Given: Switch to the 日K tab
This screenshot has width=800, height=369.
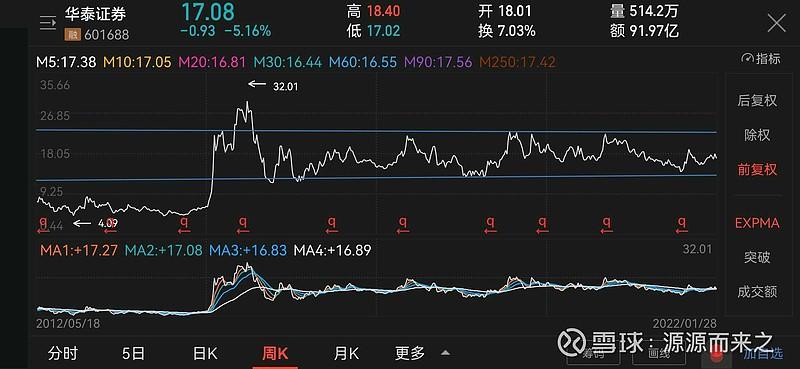Looking at the screenshot, I should click(x=205, y=353).
